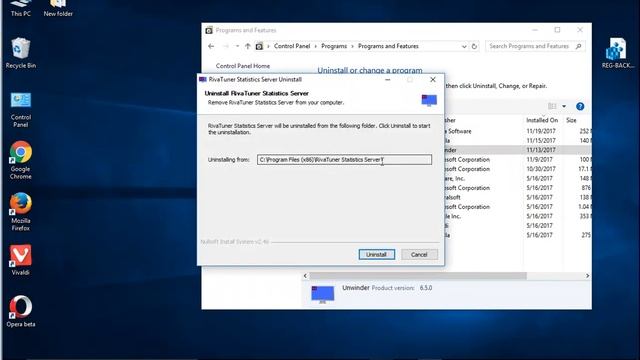Open recent locations dropdown arrow

[237, 46]
